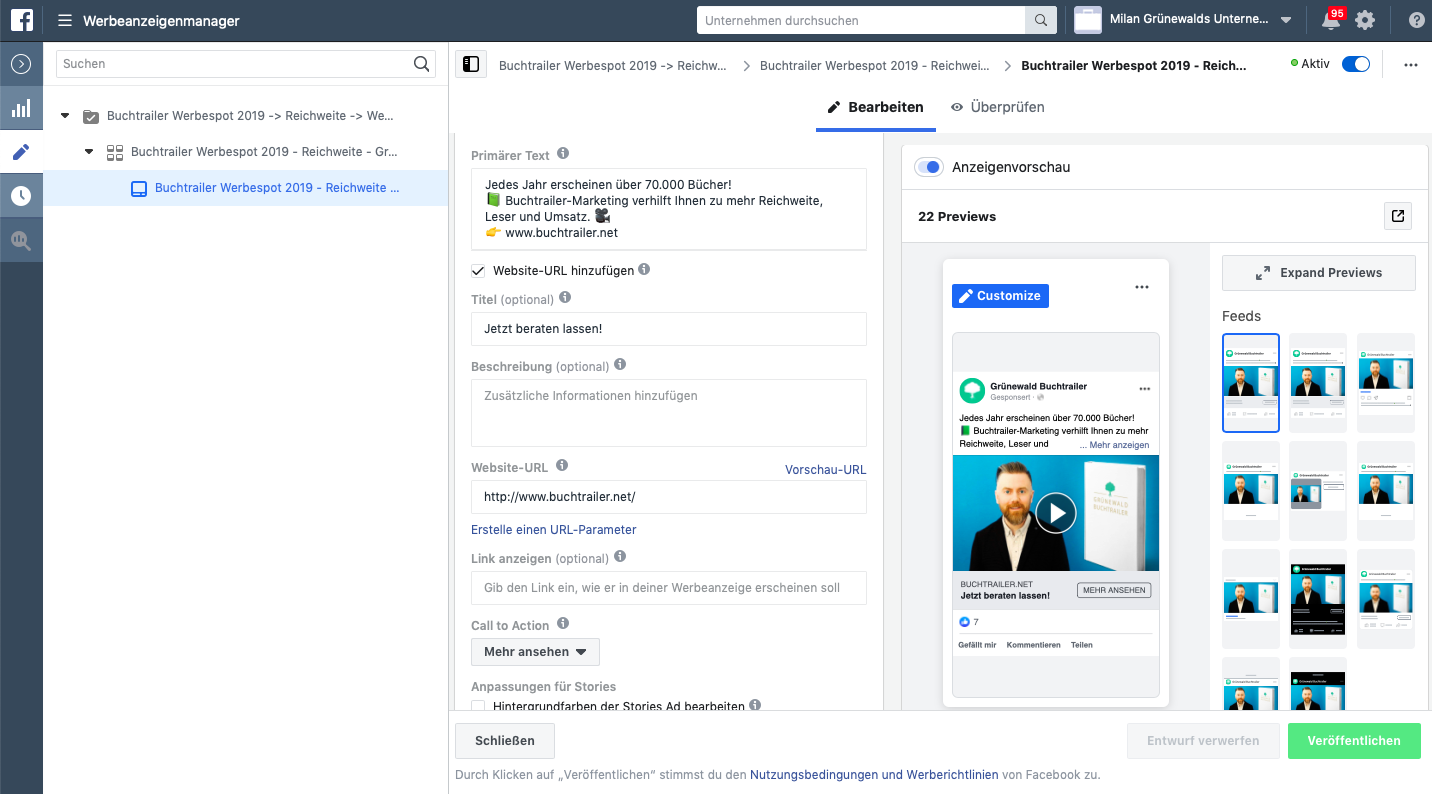The image size is (1432, 794).
Task: Click Erstelle einen URL-Parameter link
Action: 554,530
